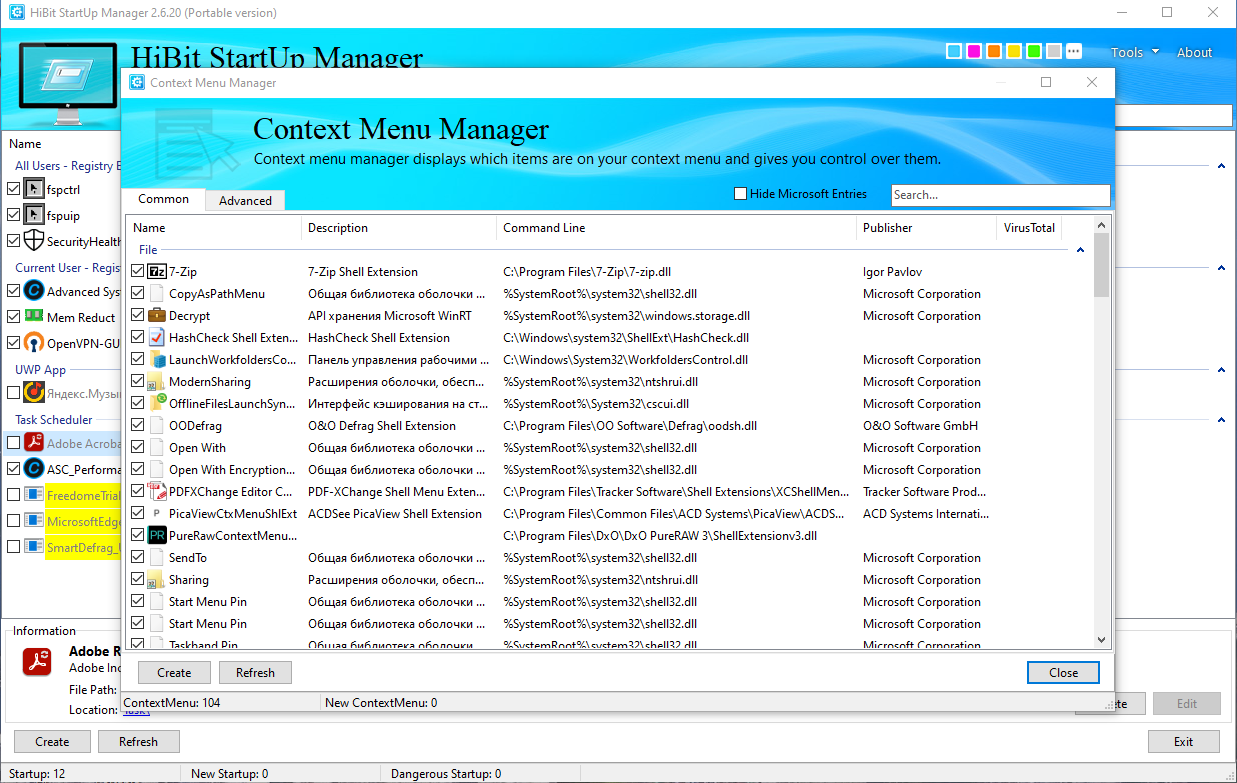The width and height of the screenshot is (1237, 783).
Task: Click the OpenVPN-GUI icon
Action: coord(34,343)
